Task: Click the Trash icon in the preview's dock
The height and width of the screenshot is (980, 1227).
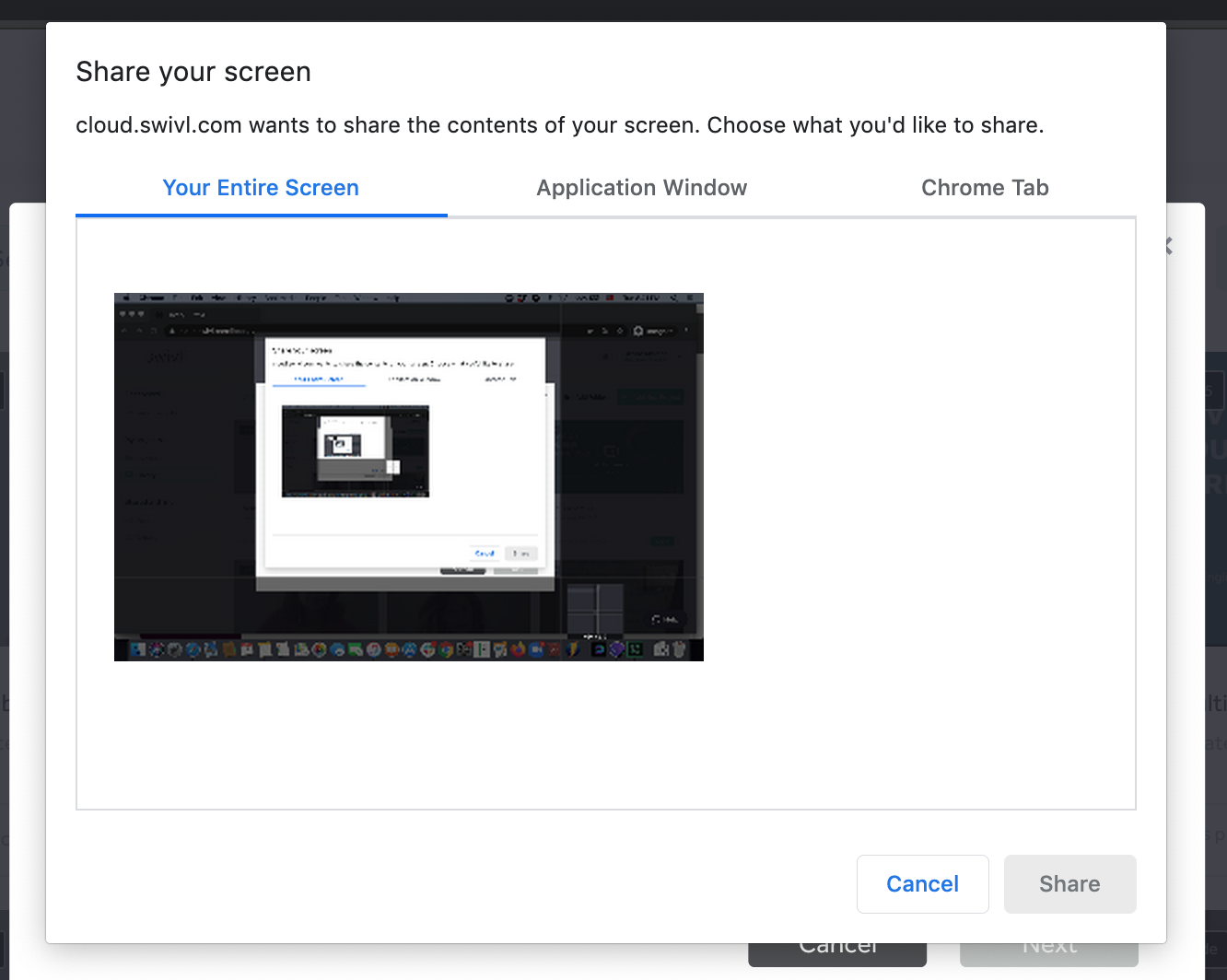Action: pos(679,649)
